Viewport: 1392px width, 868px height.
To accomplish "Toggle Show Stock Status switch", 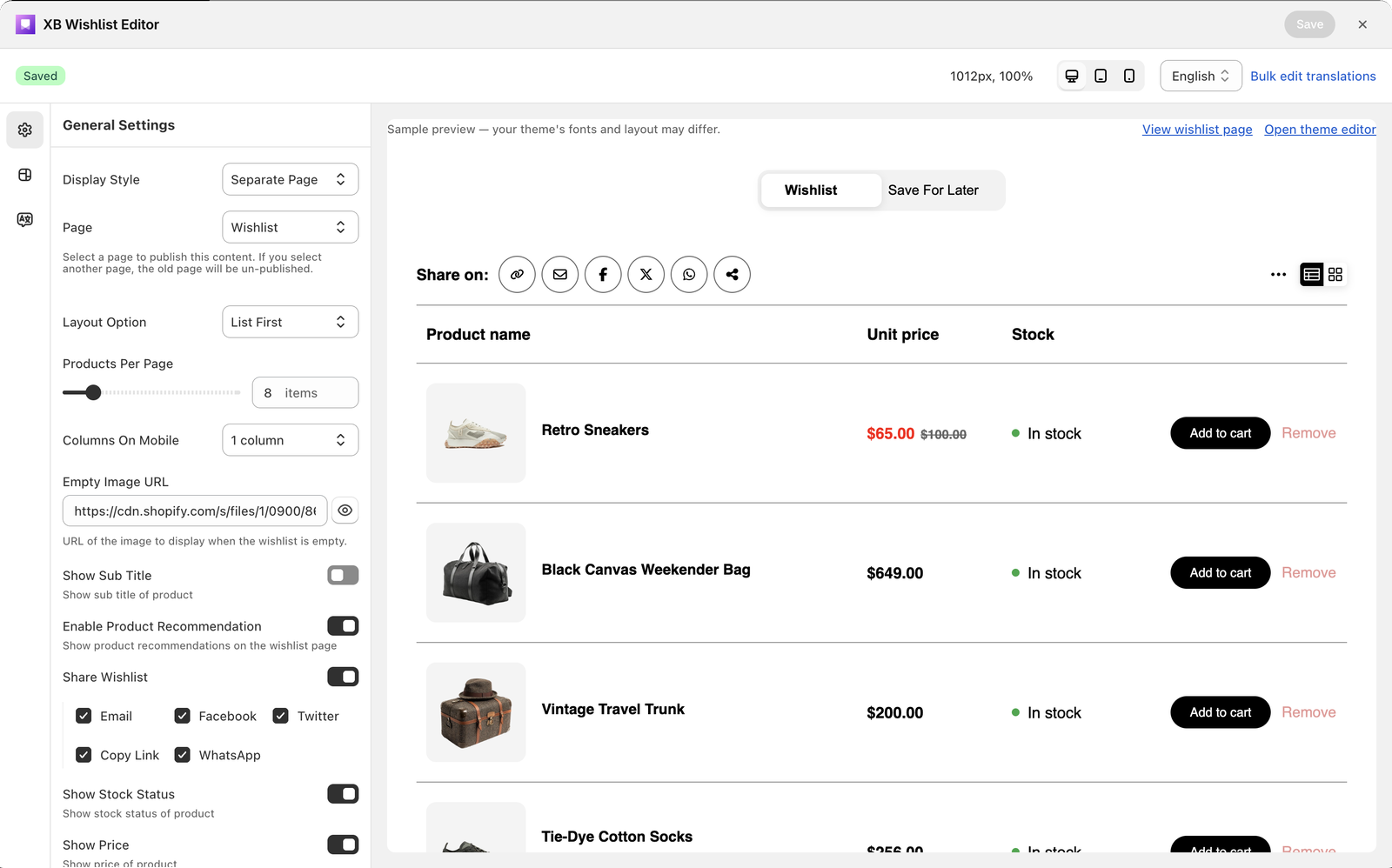I will [343, 794].
